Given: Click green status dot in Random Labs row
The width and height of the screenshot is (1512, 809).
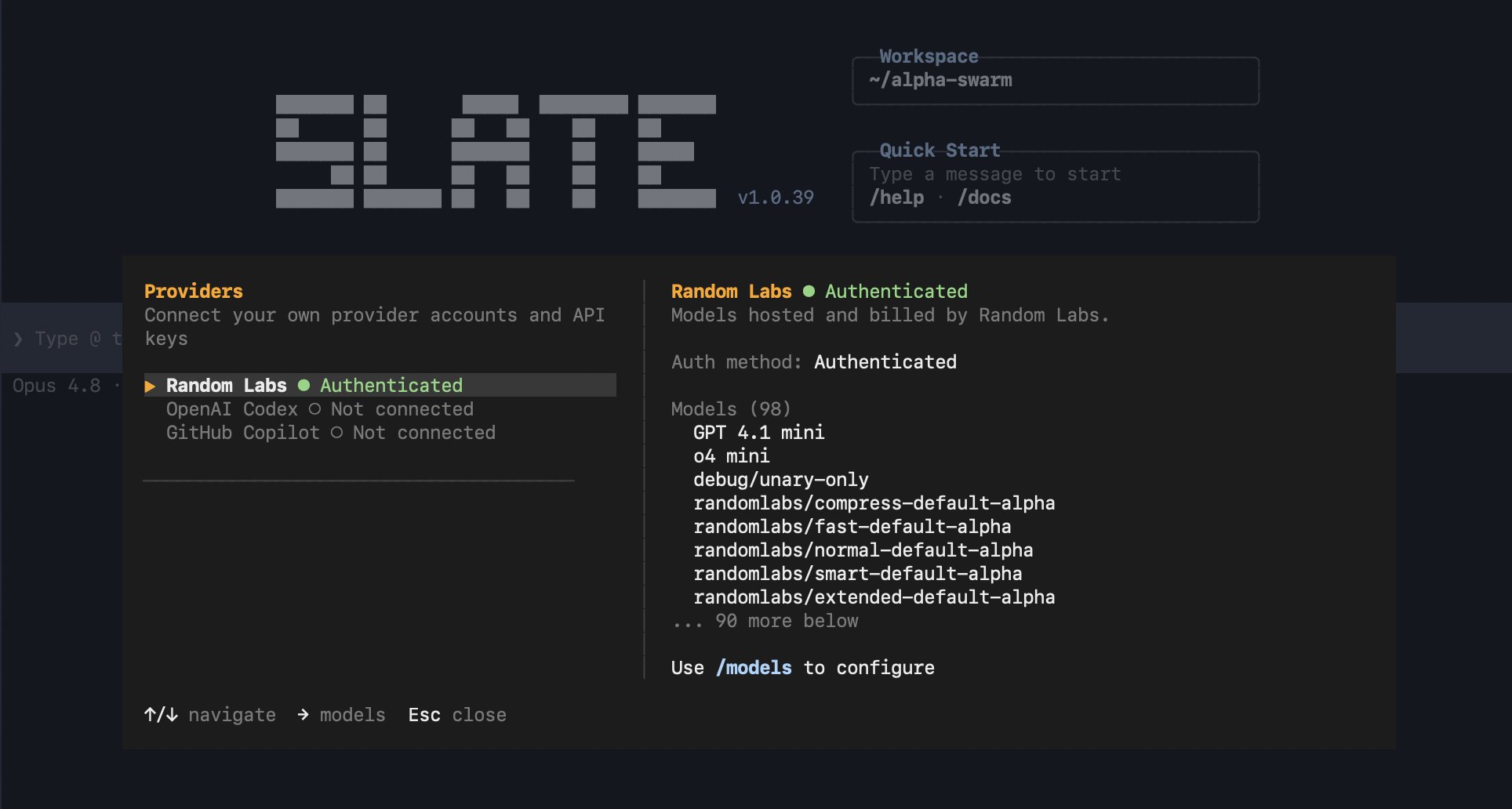Looking at the screenshot, I should [303, 385].
